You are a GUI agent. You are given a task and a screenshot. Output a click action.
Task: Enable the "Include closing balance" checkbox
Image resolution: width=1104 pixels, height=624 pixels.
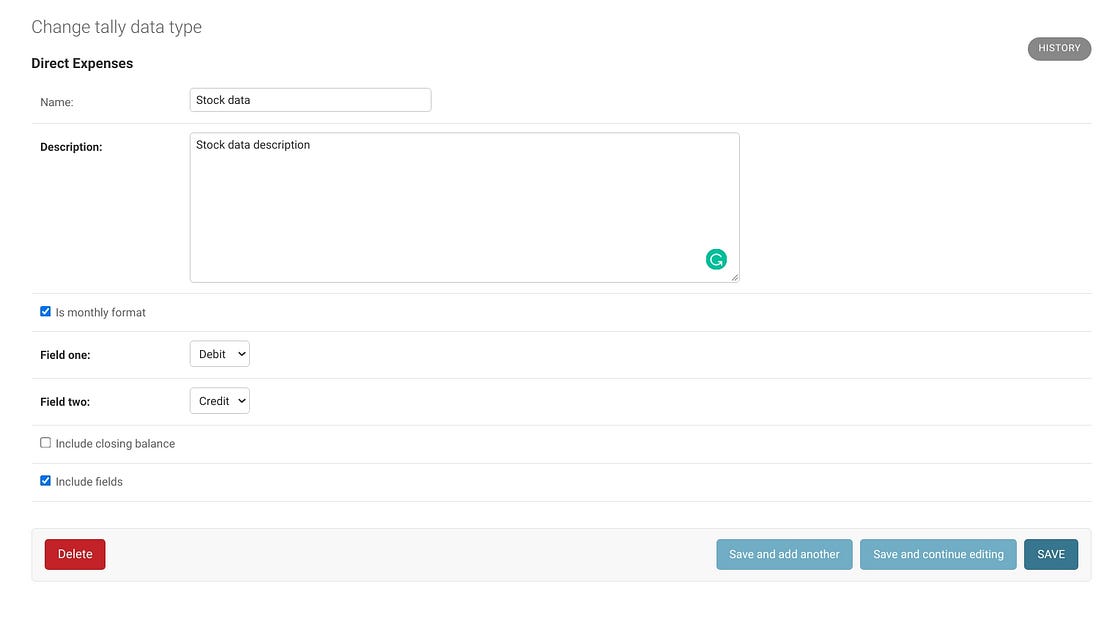[x=45, y=441]
